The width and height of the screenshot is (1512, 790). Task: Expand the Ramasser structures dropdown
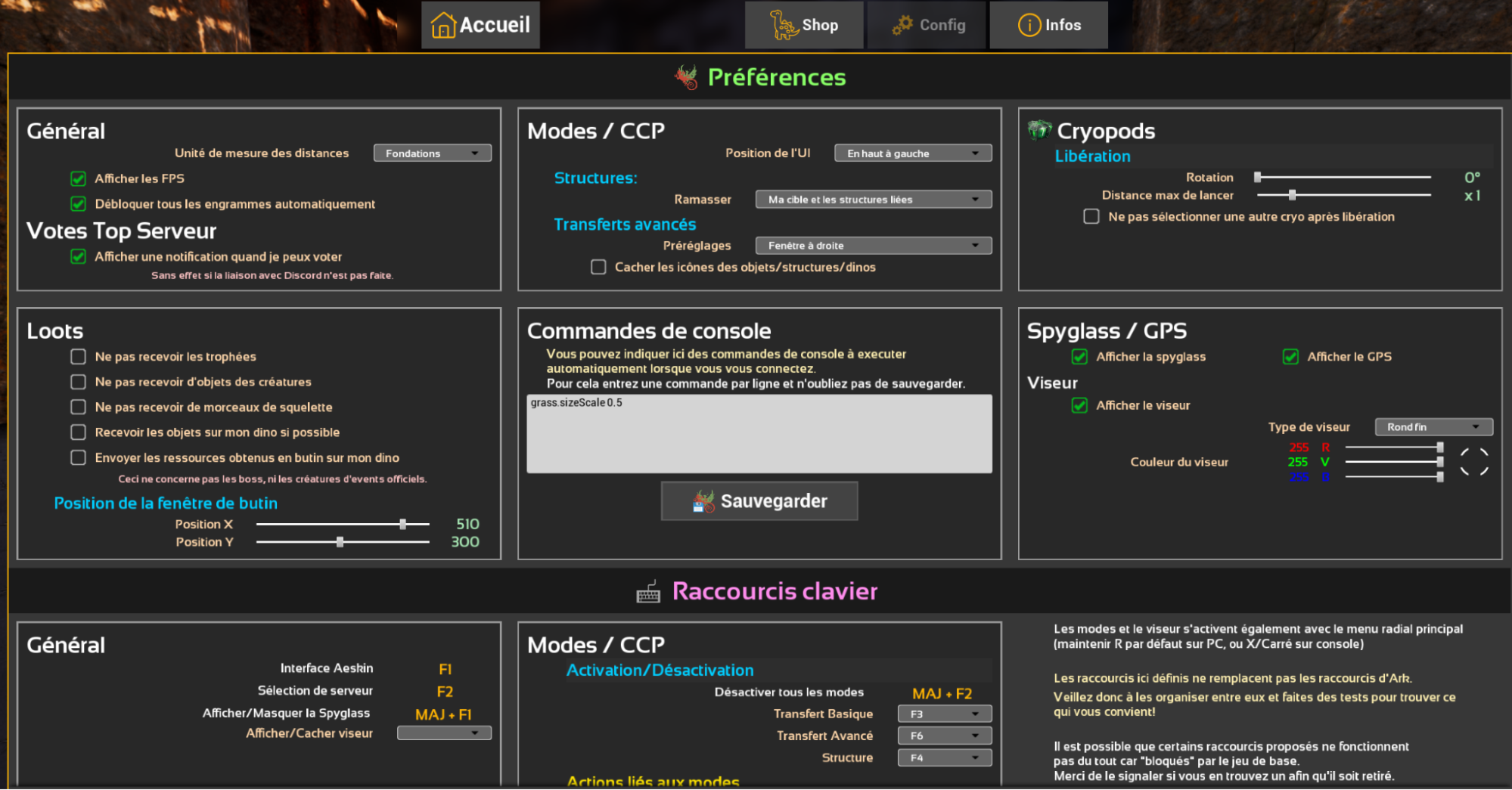(x=874, y=199)
